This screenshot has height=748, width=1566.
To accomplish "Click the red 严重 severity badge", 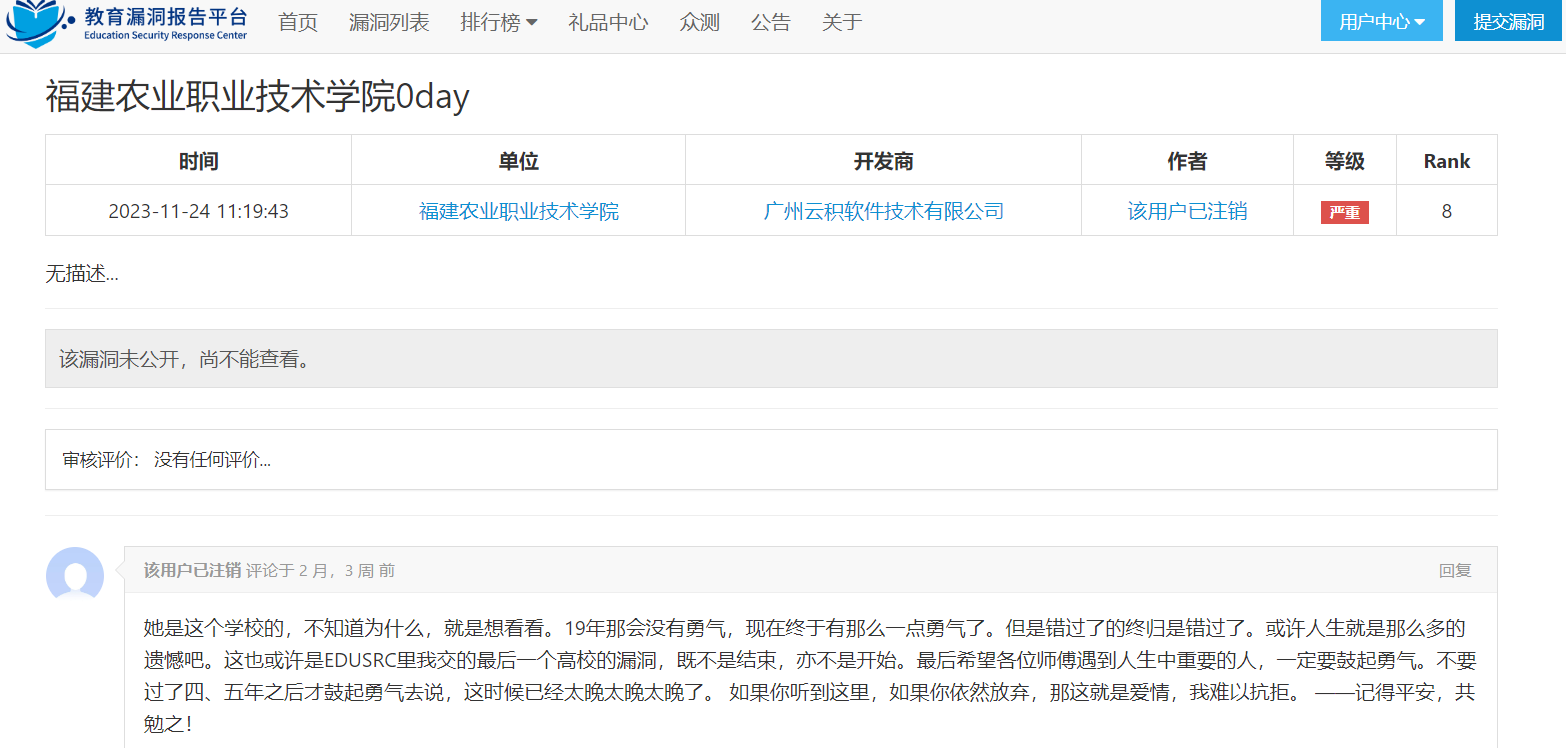I will tap(1344, 212).
